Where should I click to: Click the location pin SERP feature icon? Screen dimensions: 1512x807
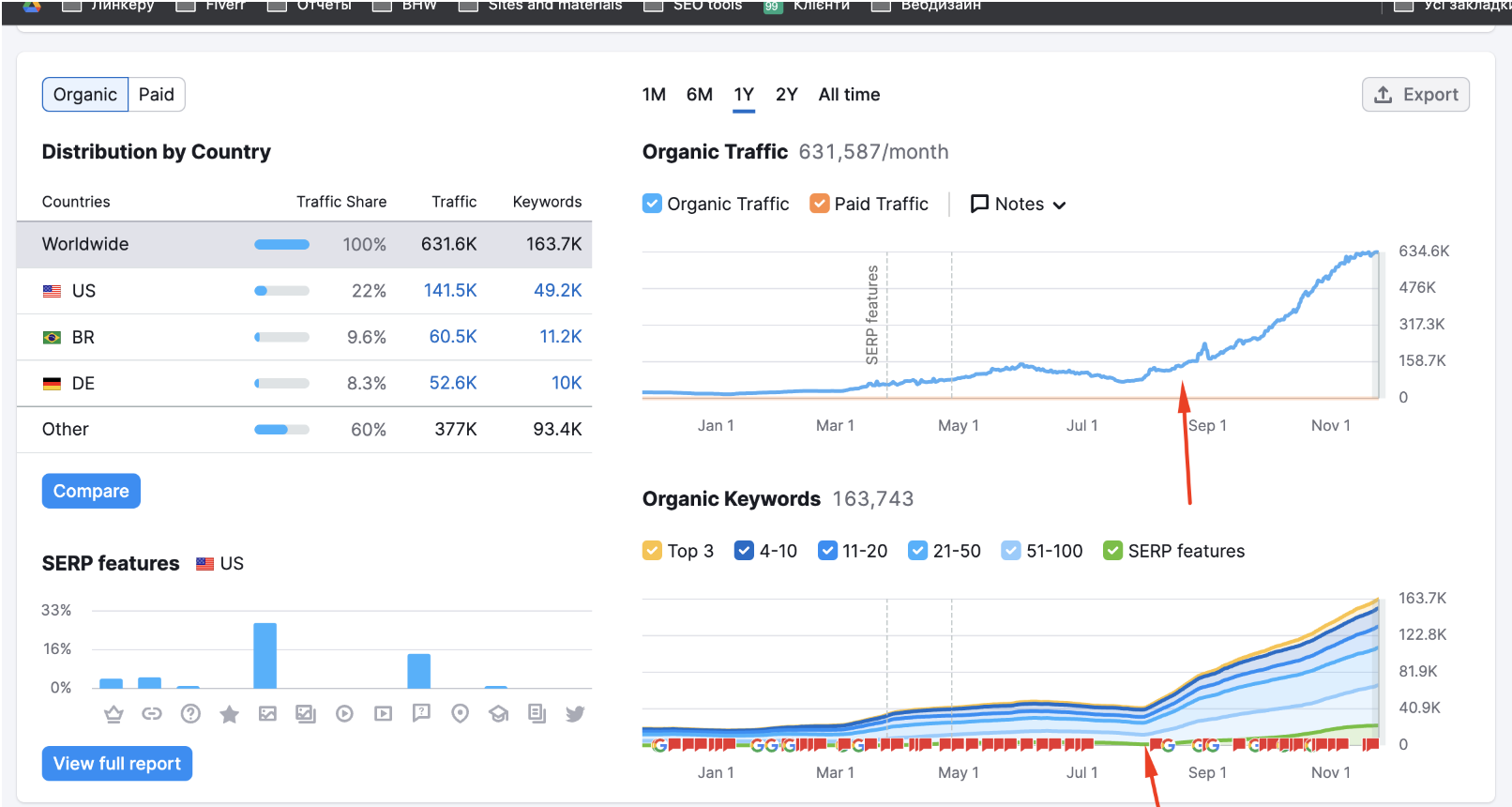460,714
